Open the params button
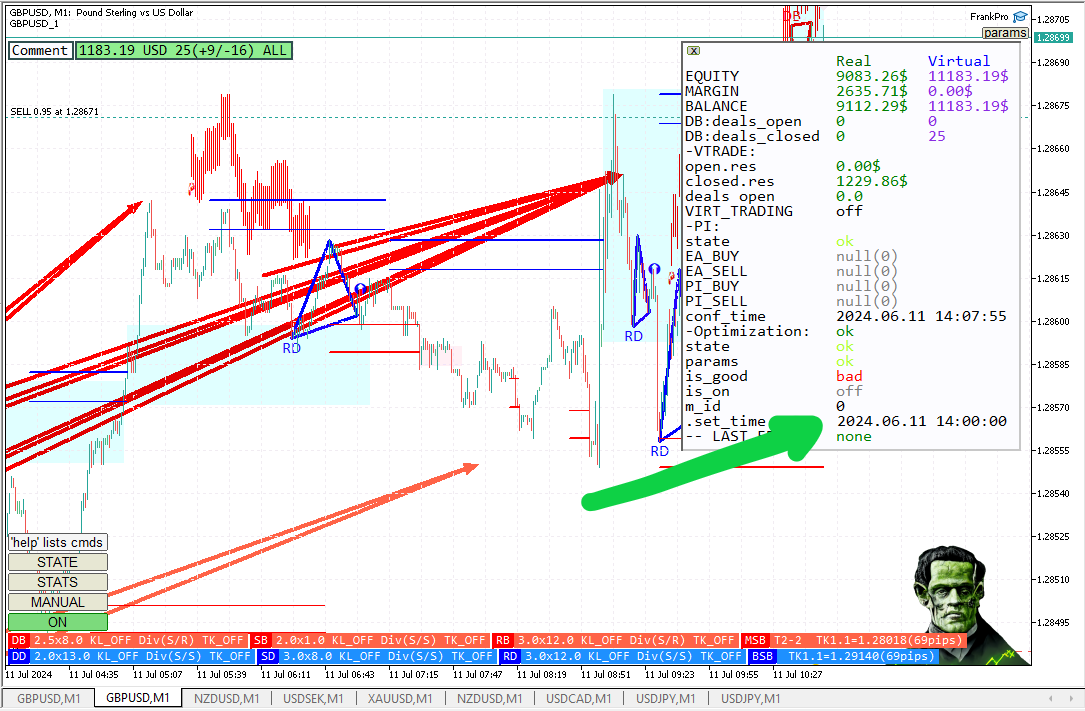Viewport: 1085px width, 711px height. (1004, 33)
